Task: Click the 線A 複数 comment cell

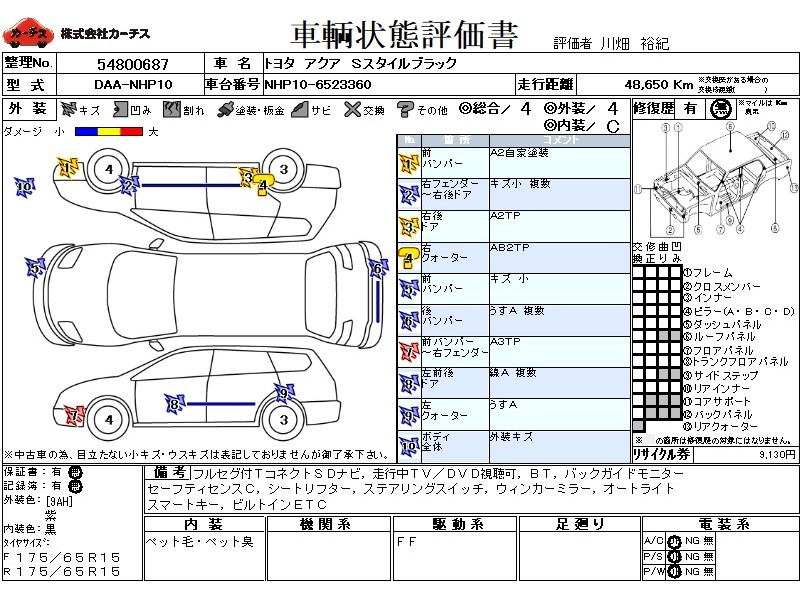Action: pyautogui.click(x=560, y=384)
